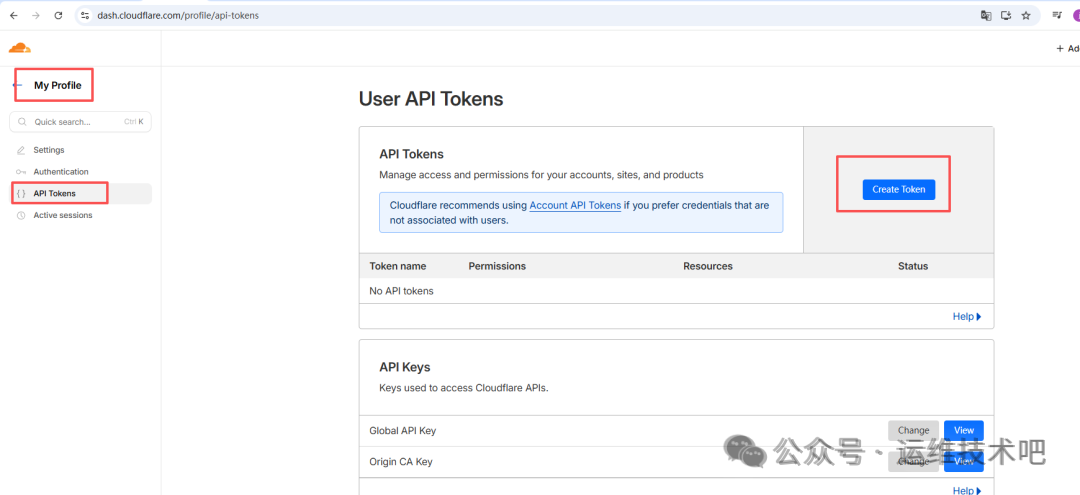Click the Global API Key label
This screenshot has height=495, width=1080.
pos(403,430)
